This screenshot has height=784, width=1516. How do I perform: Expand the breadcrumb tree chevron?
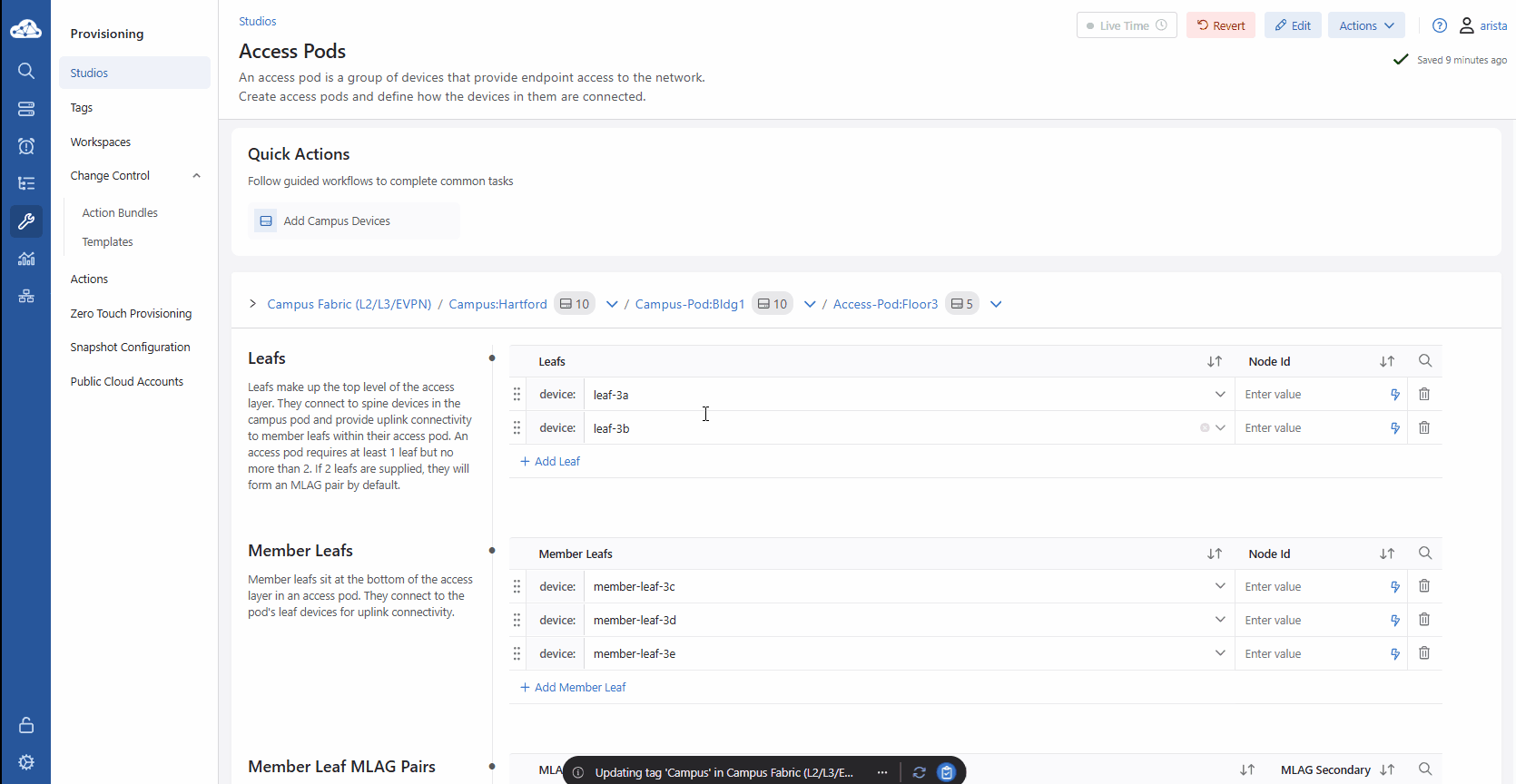coord(252,304)
